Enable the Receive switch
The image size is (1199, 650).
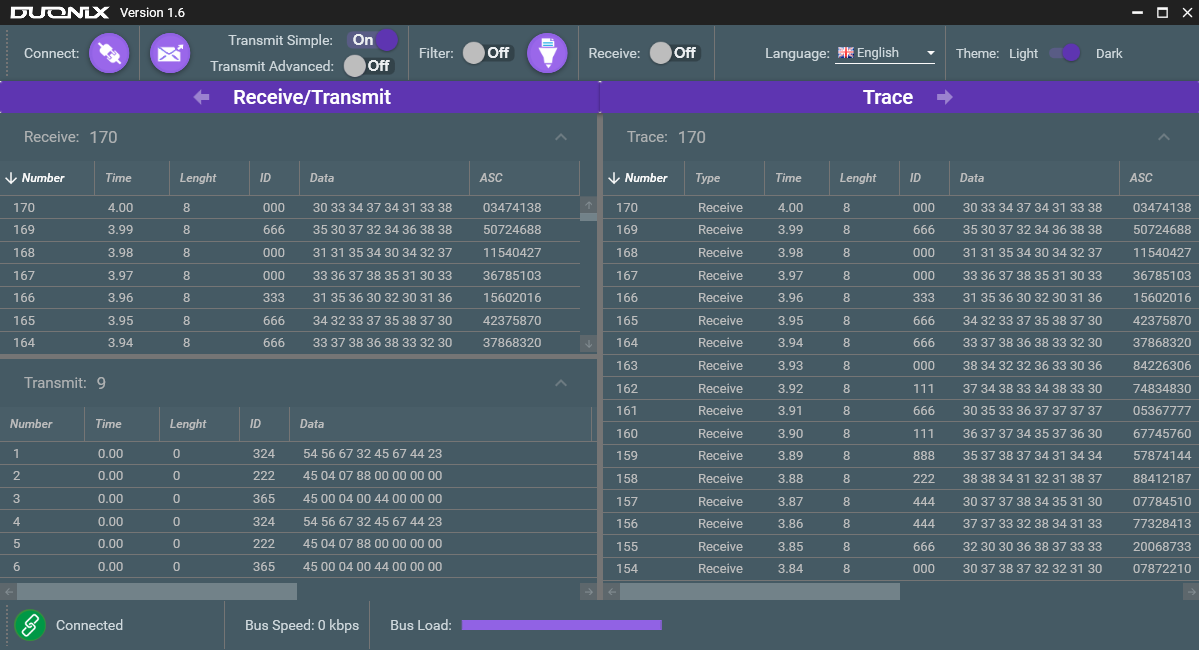pos(674,53)
